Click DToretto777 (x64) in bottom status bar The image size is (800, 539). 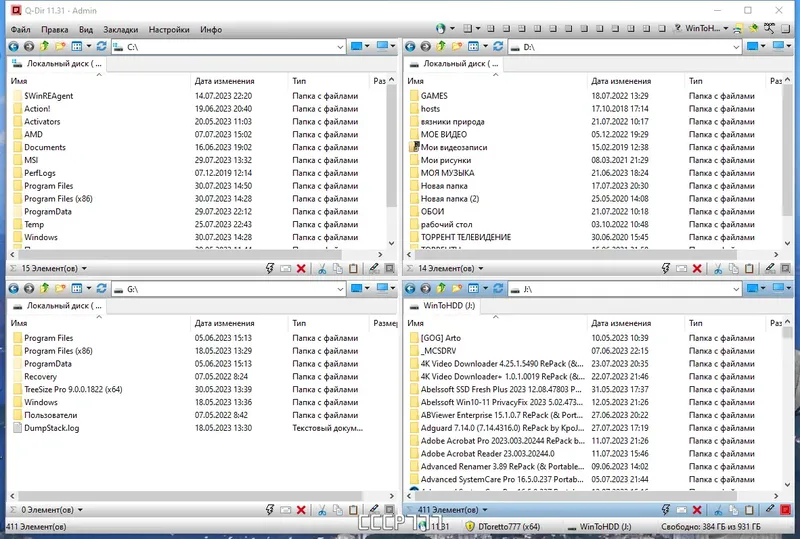coord(503,527)
